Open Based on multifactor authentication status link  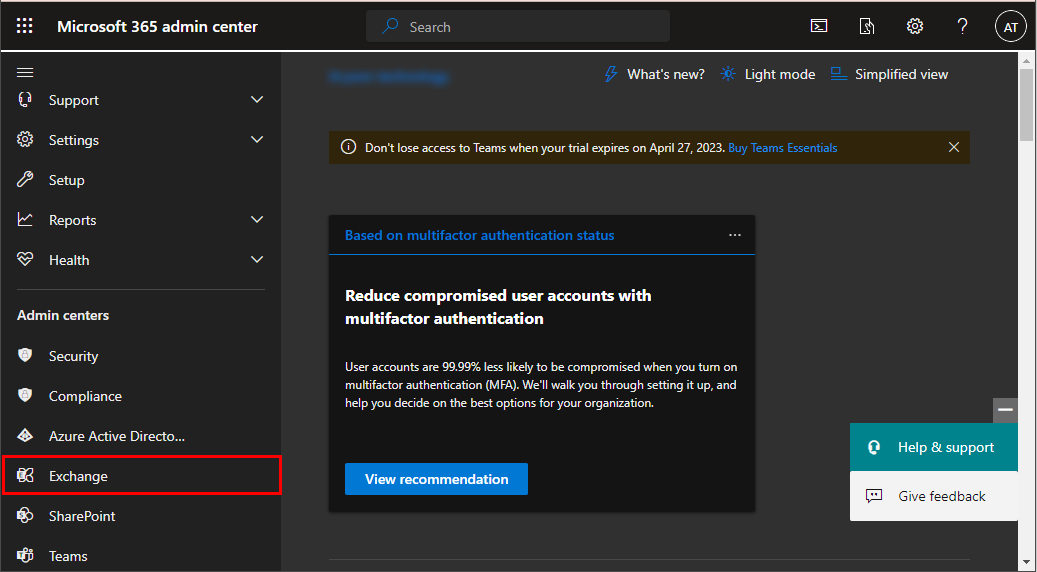point(479,235)
